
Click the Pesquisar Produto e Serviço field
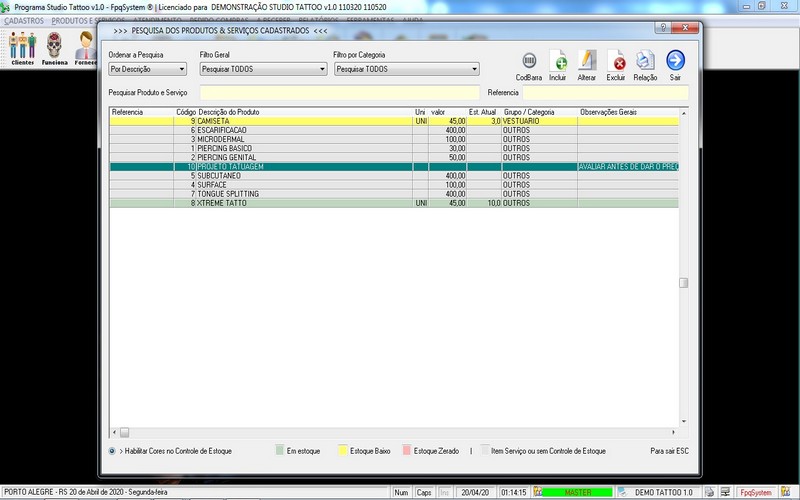pyautogui.click(x=340, y=93)
